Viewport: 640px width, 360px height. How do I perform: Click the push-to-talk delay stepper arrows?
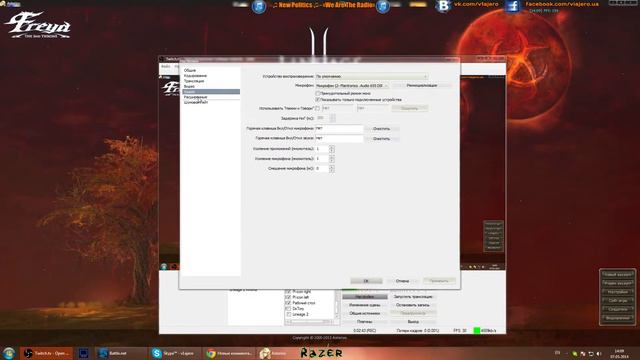tap(333, 118)
